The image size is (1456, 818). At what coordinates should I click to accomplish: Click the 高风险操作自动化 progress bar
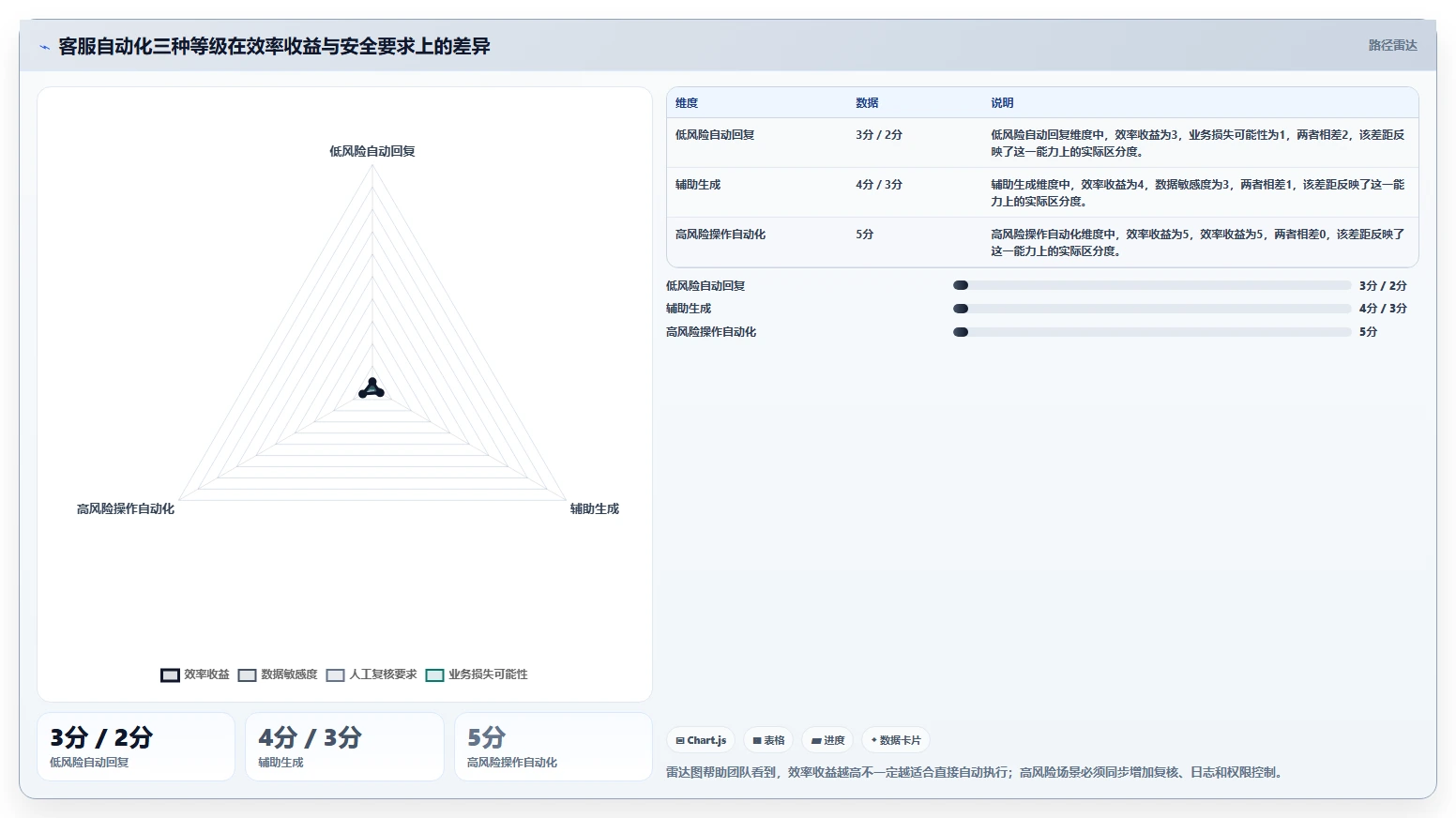point(1152,331)
